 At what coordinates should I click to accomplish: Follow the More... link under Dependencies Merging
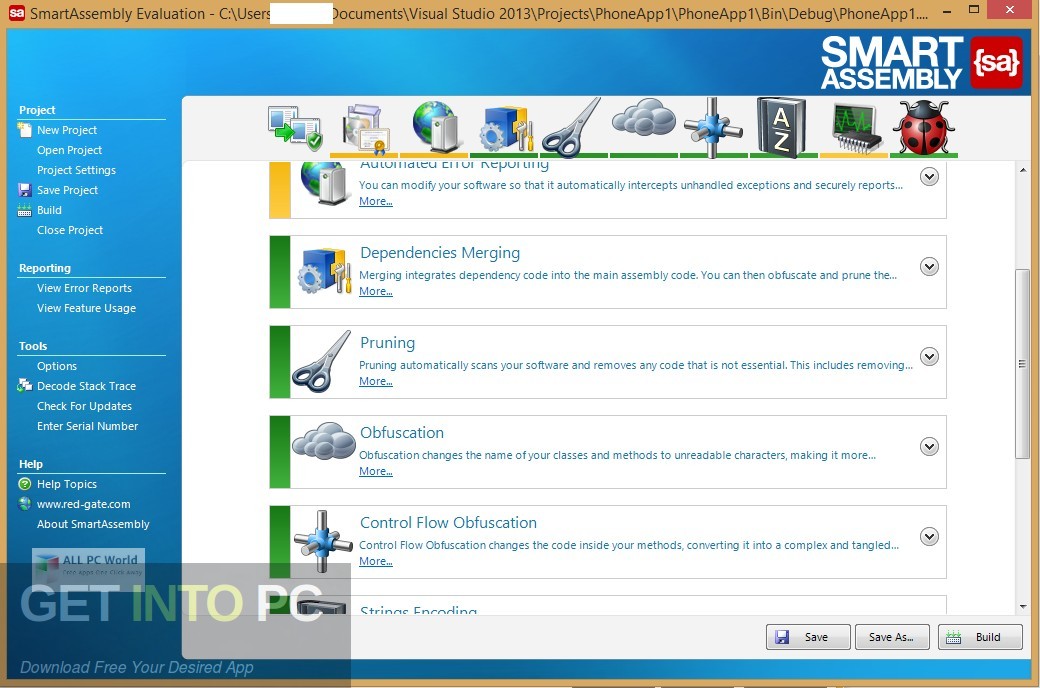click(375, 291)
